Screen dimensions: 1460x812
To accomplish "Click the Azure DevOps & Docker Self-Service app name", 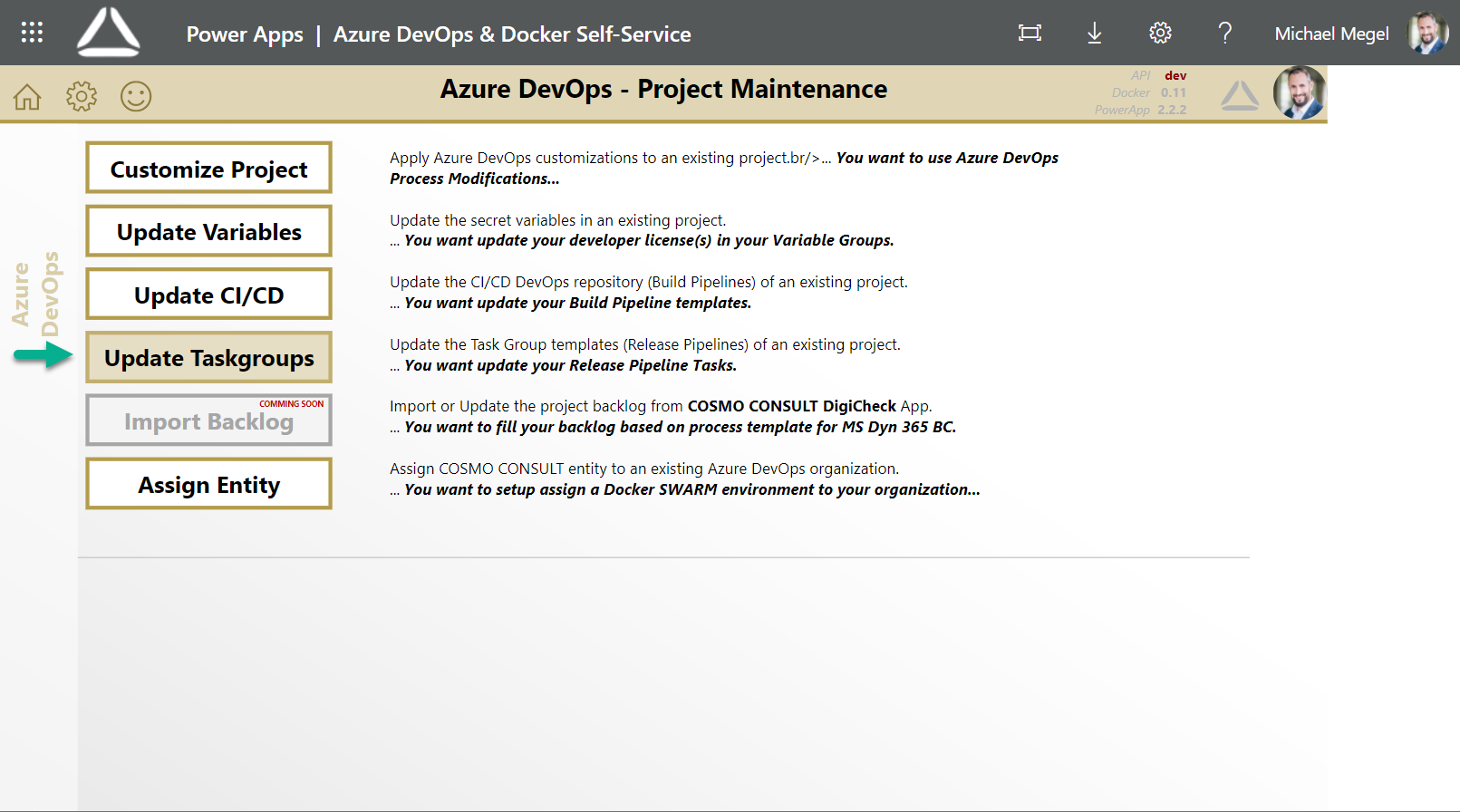I will (512, 34).
